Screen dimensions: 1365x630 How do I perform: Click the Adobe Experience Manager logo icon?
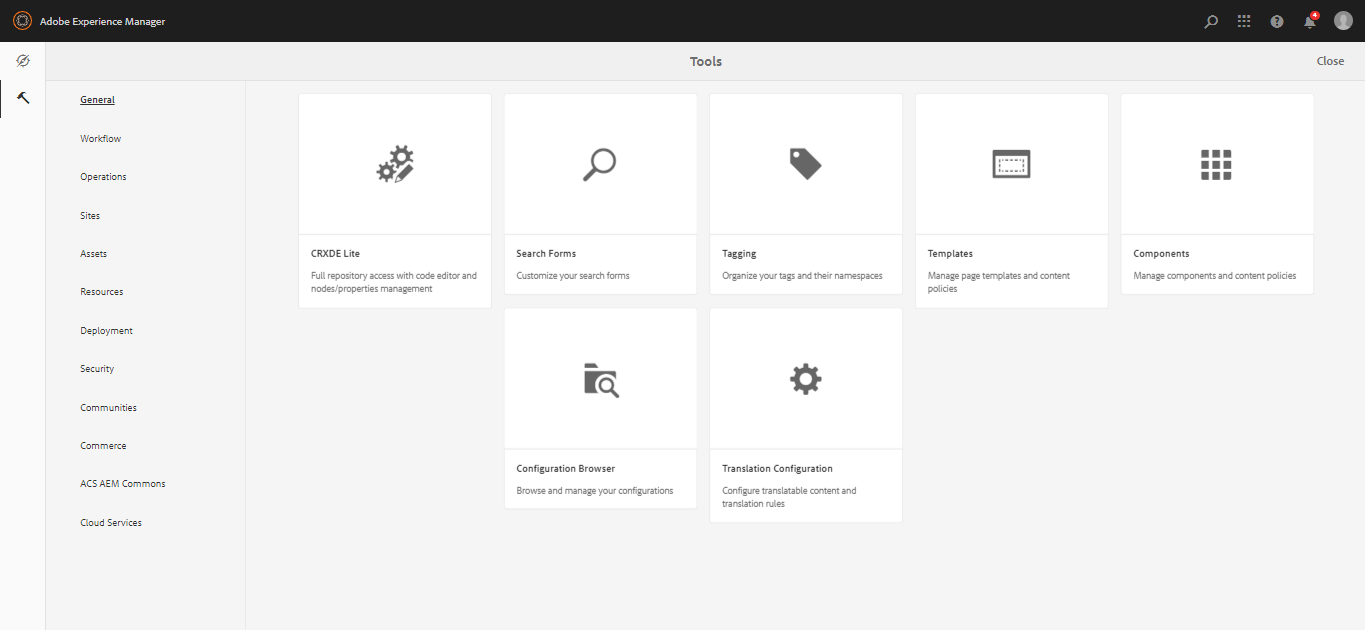(x=22, y=21)
